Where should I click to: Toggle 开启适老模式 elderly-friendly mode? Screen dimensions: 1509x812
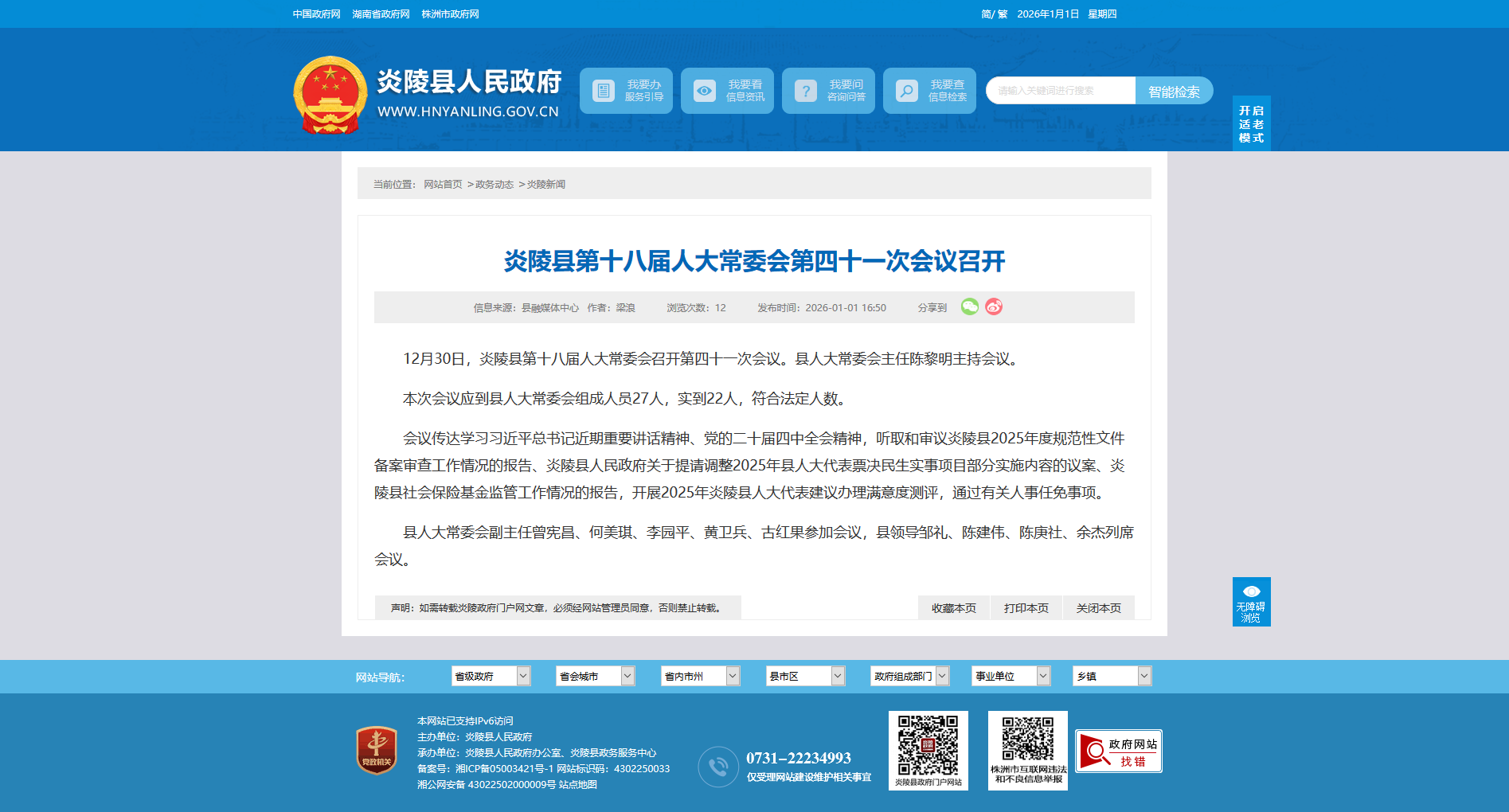click(1251, 123)
